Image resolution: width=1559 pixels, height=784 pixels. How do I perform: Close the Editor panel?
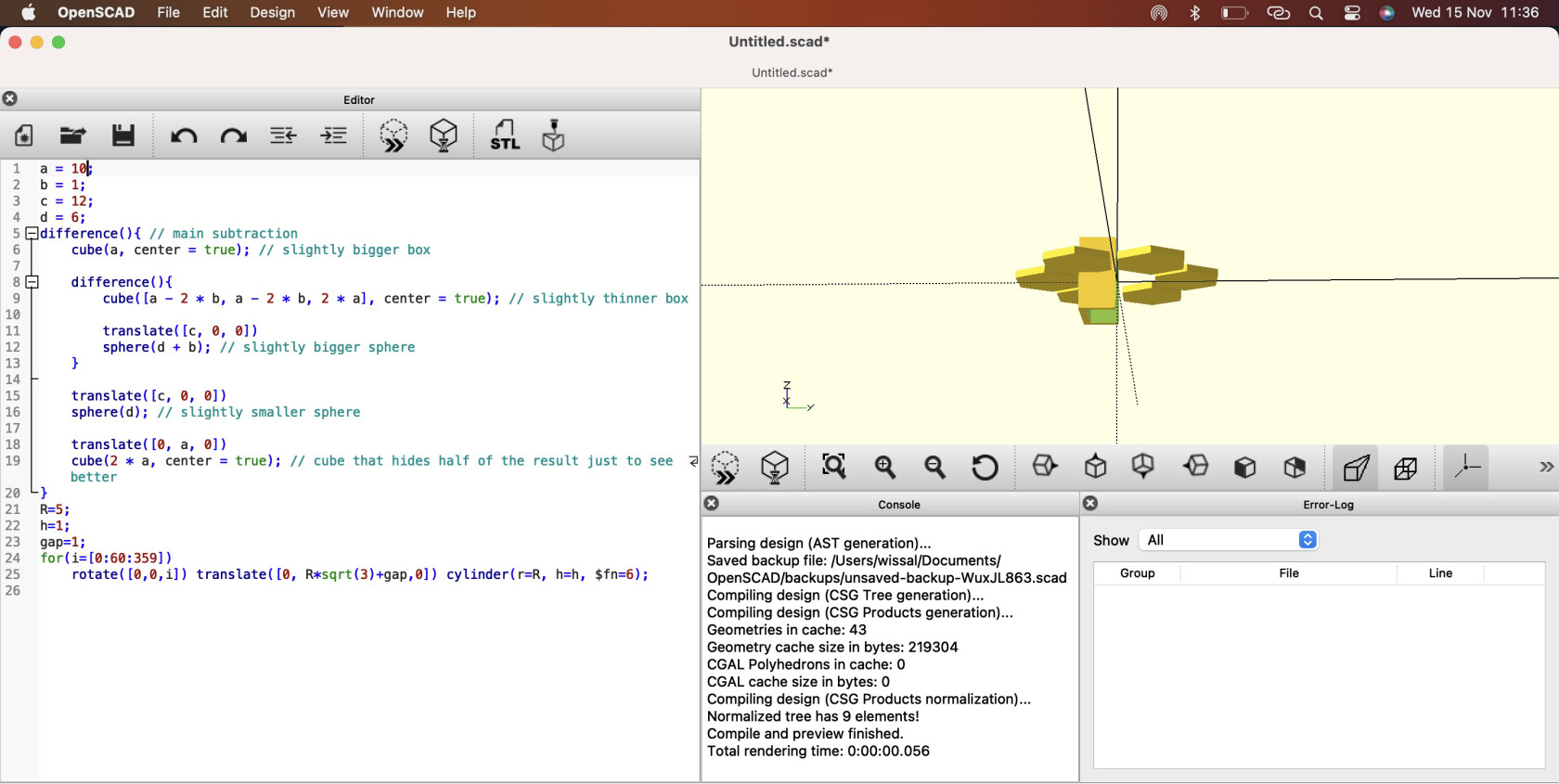pos(10,99)
